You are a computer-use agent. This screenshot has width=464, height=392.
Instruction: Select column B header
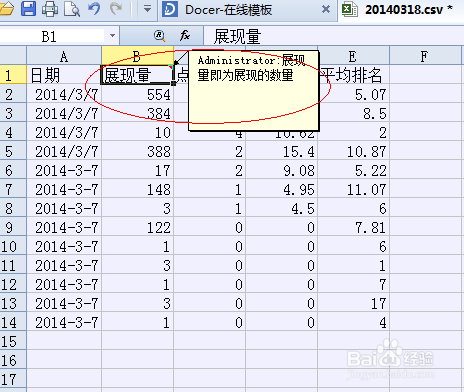(x=137, y=56)
